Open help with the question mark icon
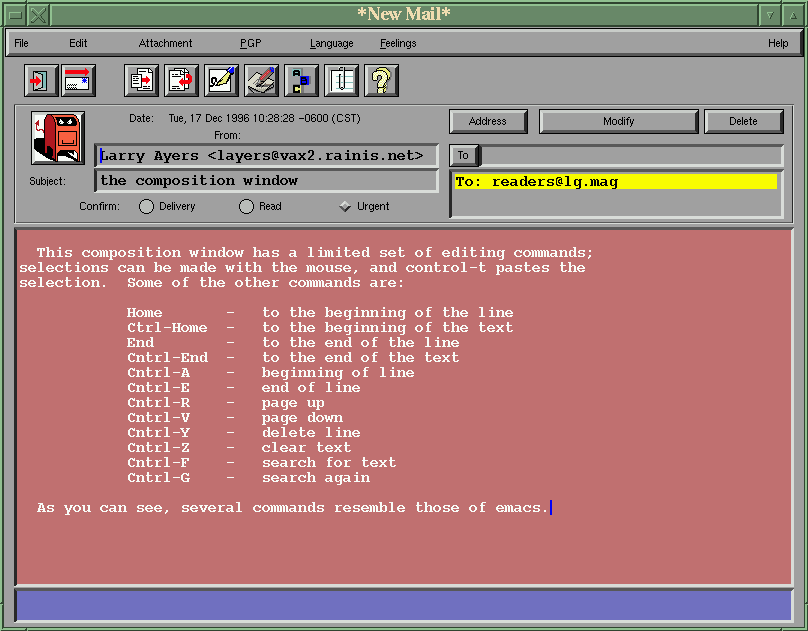This screenshot has height=631, width=808. point(381,80)
